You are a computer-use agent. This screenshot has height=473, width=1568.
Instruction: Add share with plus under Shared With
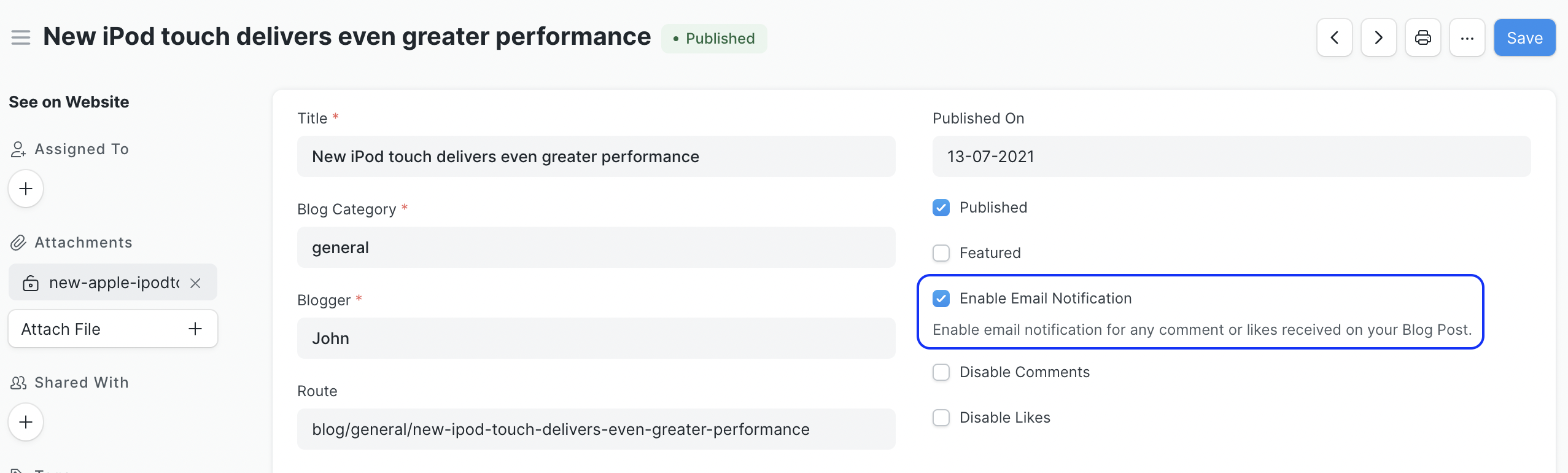26,422
